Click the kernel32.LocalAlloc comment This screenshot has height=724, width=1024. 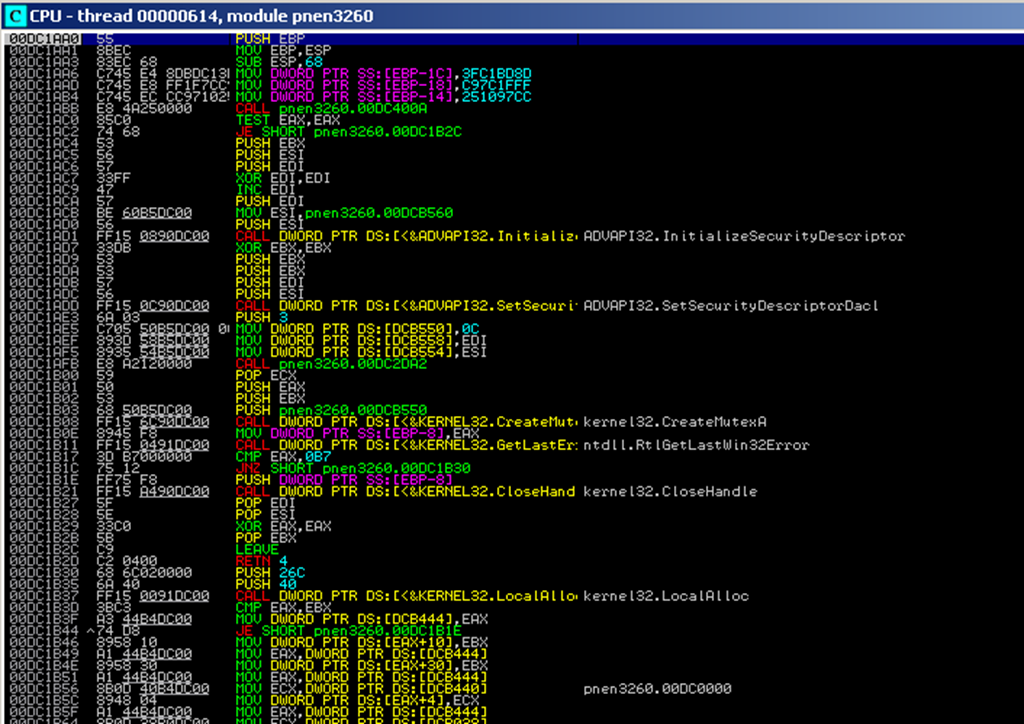665,596
